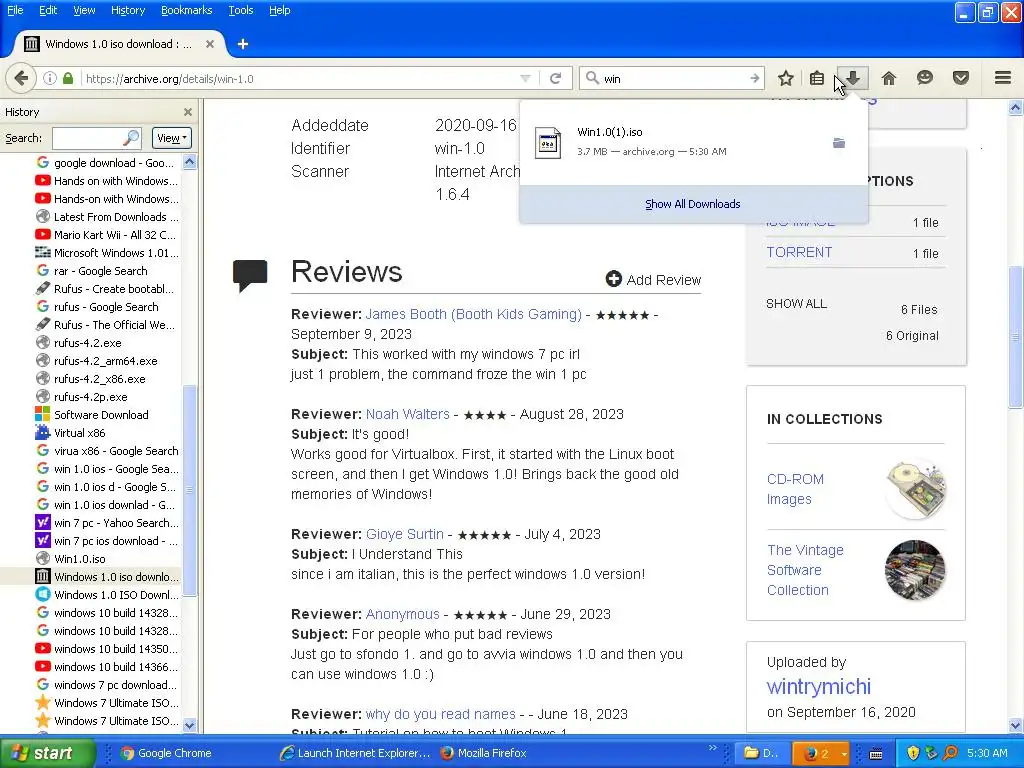Open the Firefox Hello smiley icon
The height and width of the screenshot is (768, 1024).
pos(925,78)
